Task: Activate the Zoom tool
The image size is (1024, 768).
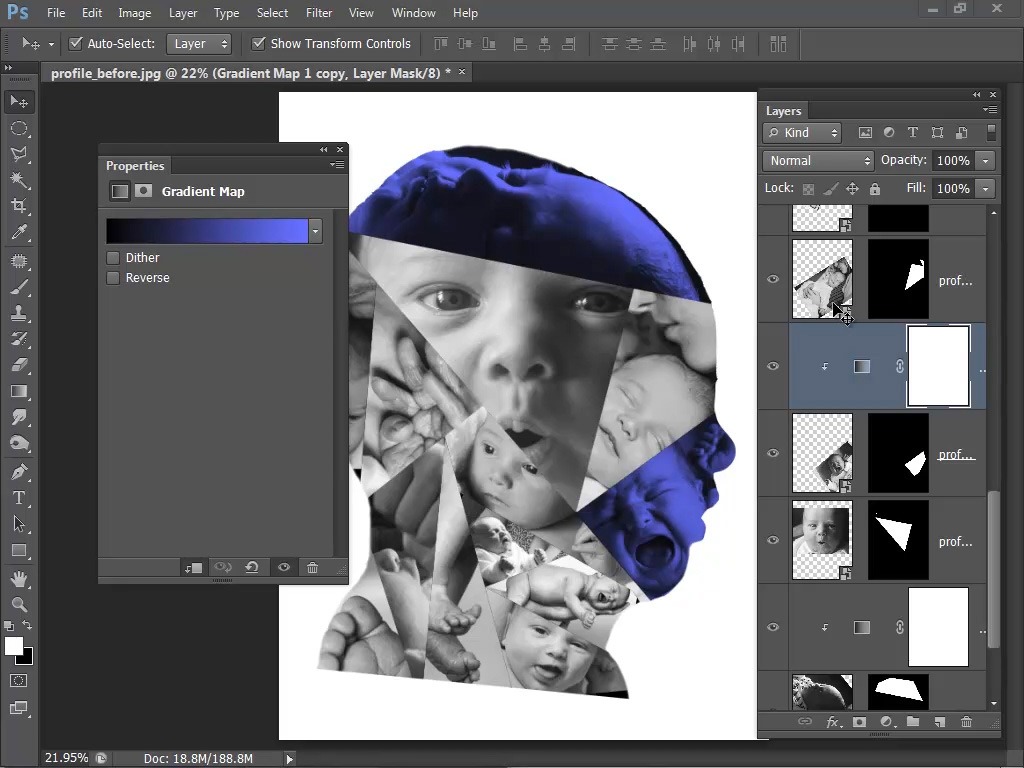Action: click(x=19, y=604)
